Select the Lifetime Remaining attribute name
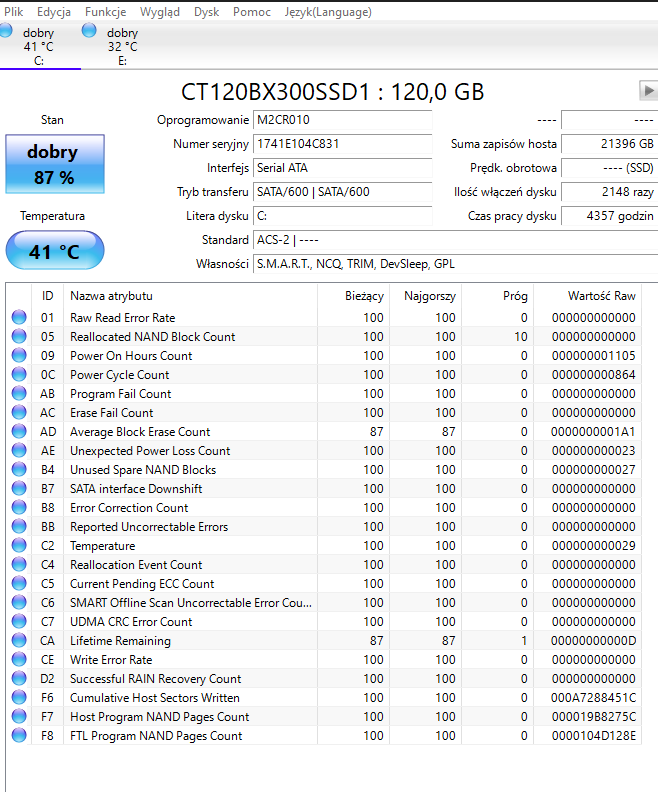658x792 pixels. (x=120, y=640)
